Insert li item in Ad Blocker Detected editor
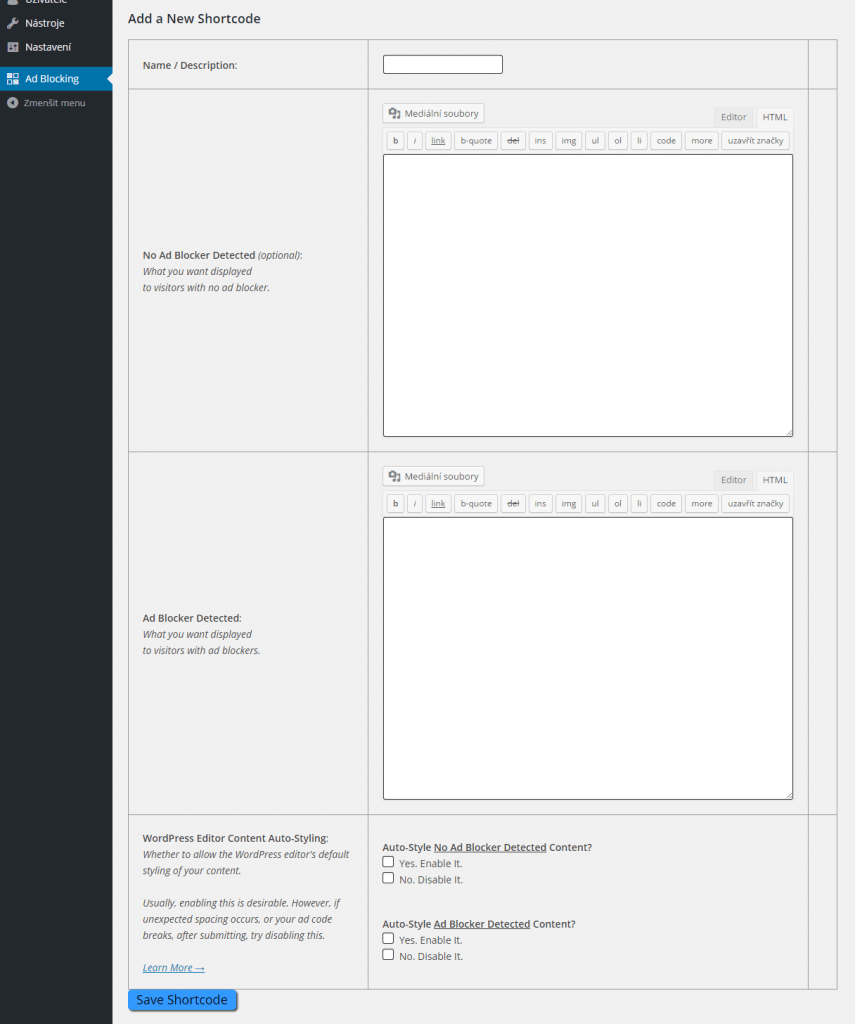855x1024 pixels. 639,504
